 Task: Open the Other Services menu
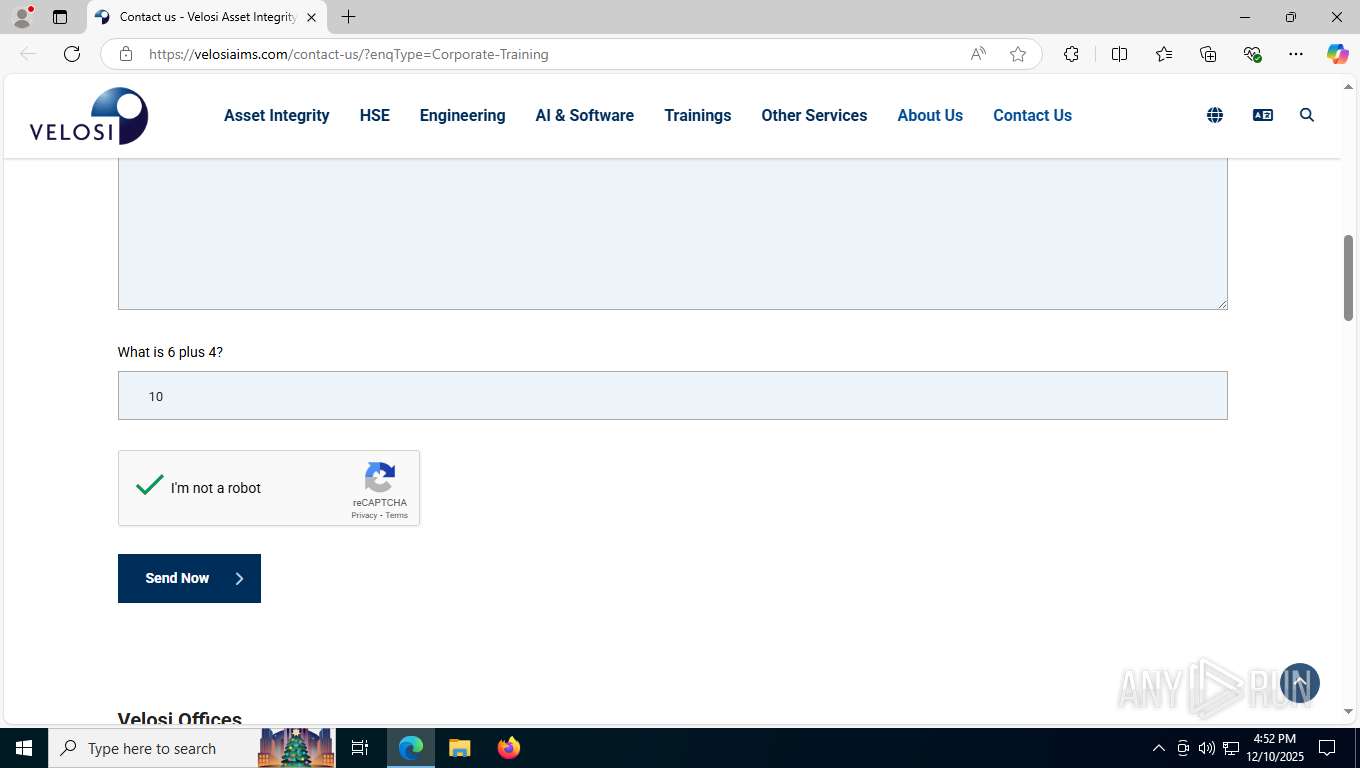814,115
